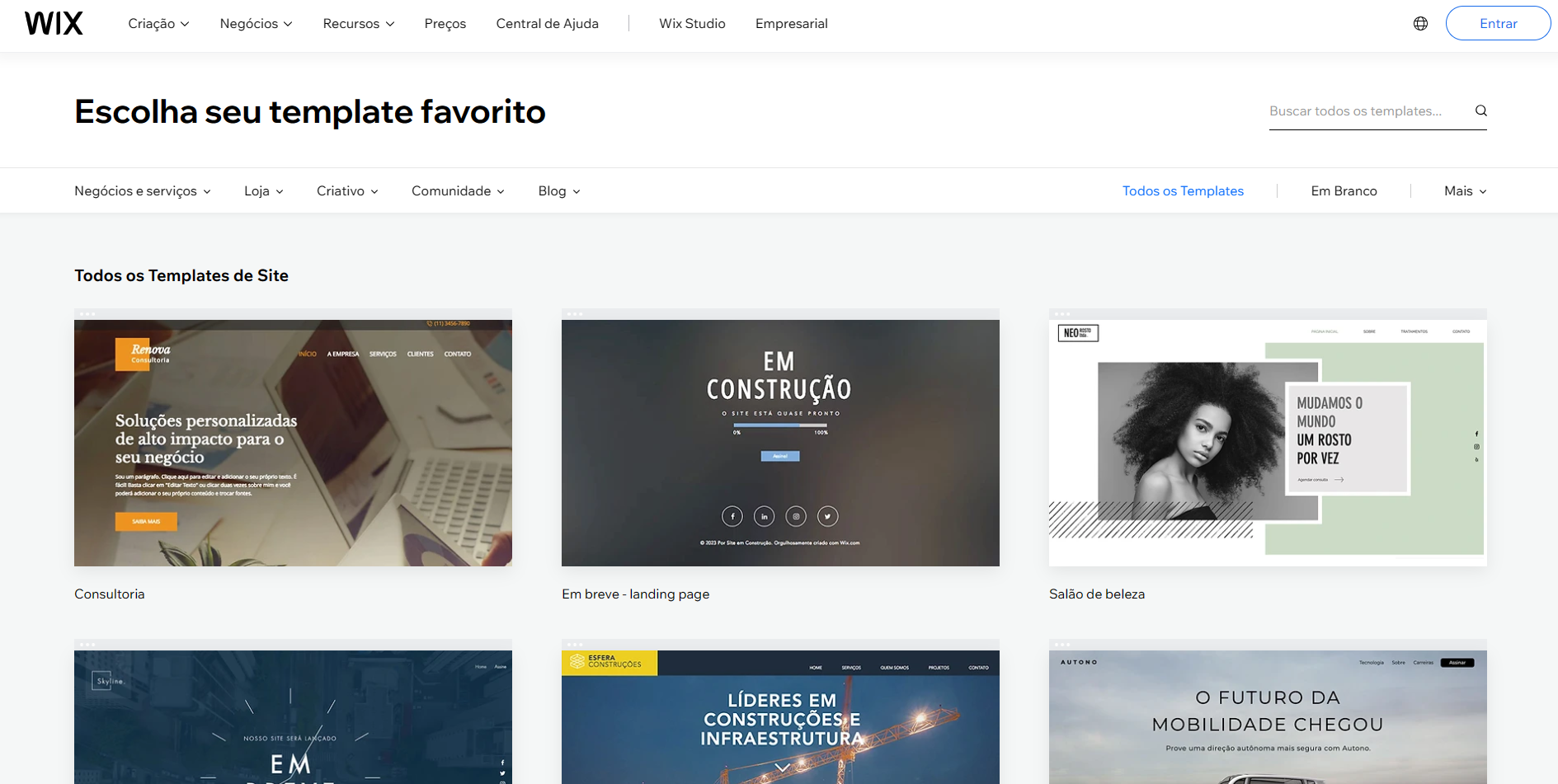Click the Entrar button
The image size is (1558, 784).
[x=1498, y=23]
